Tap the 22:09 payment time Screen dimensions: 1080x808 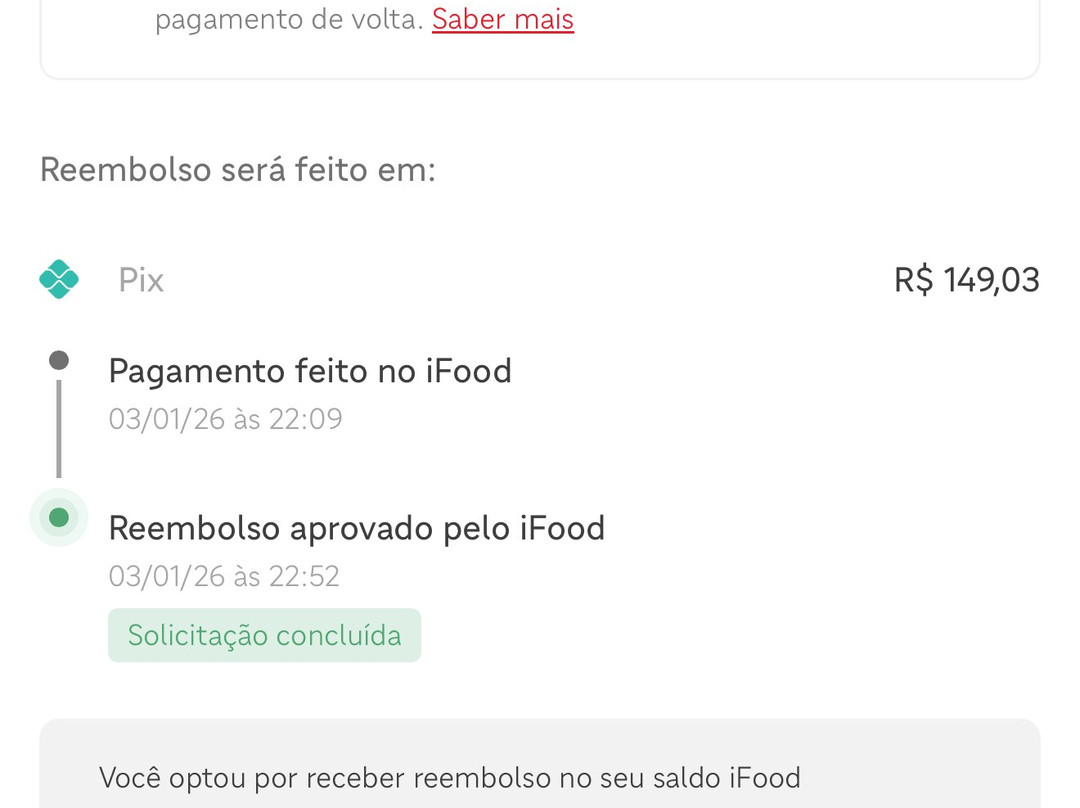coord(306,418)
